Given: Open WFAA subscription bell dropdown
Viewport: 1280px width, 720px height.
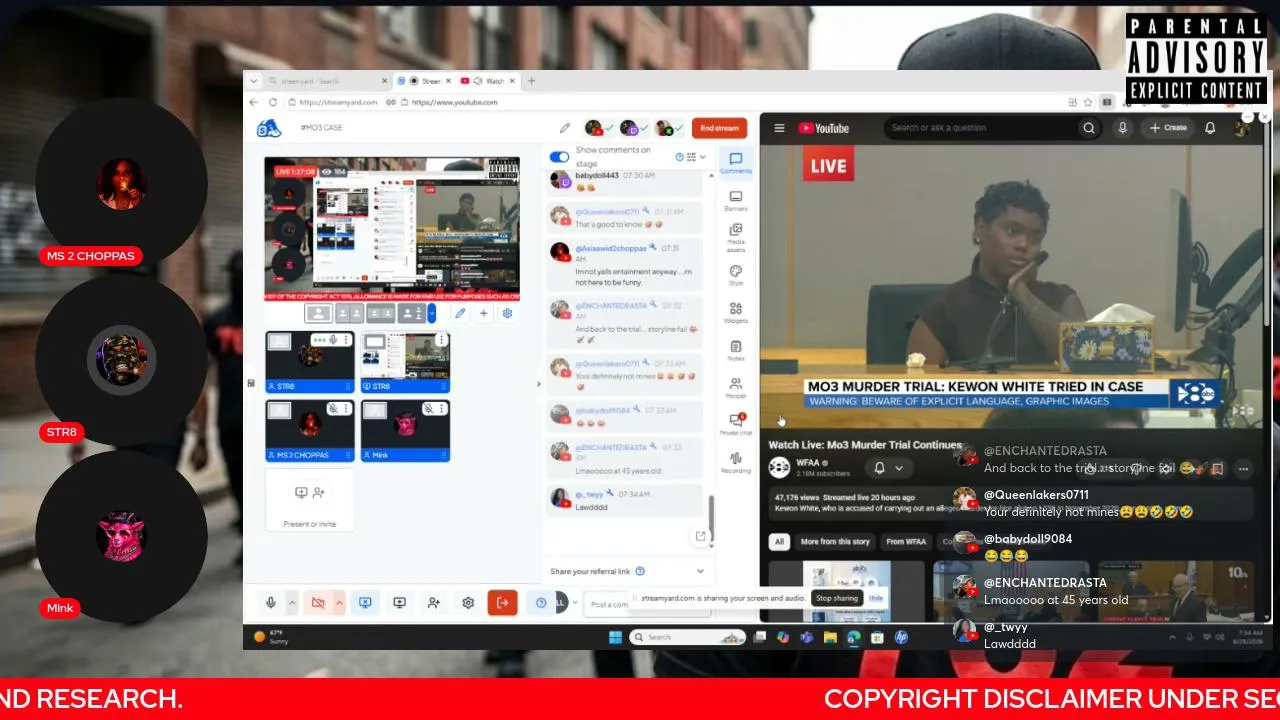Looking at the screenshot, I should pos(888,467).
